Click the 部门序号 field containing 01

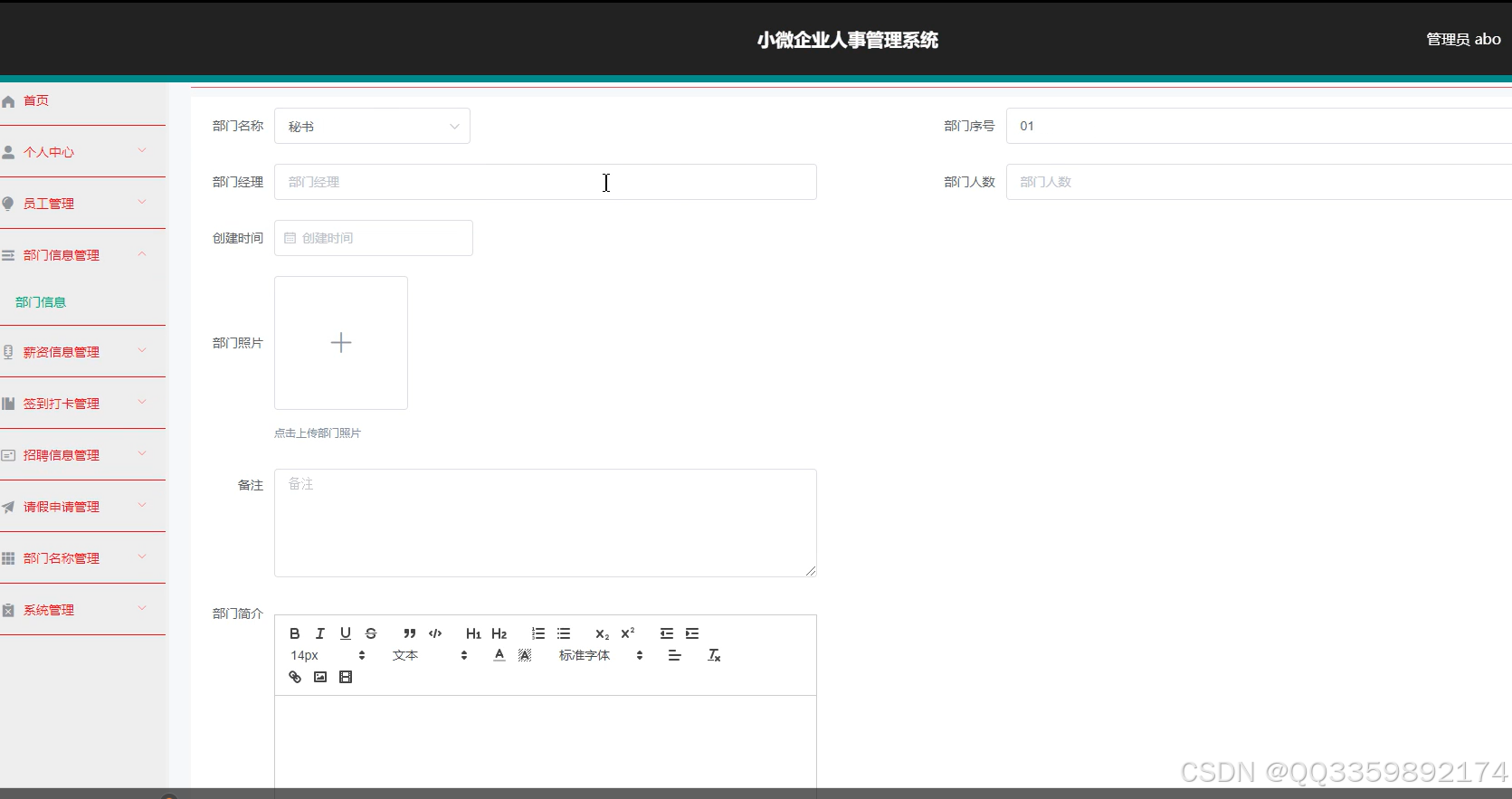point(1259,126)
